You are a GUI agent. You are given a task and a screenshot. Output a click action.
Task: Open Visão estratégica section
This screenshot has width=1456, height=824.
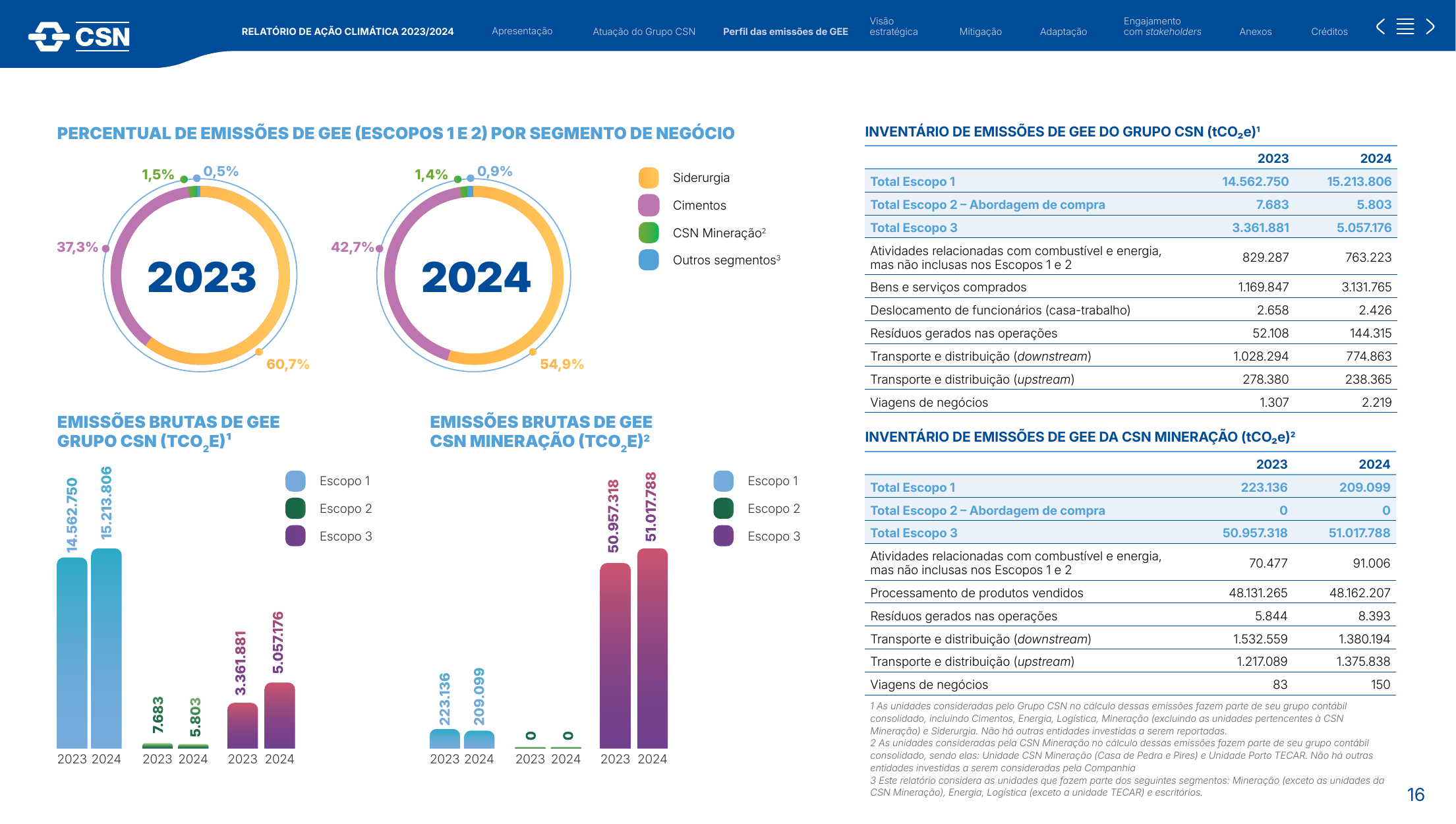point(893,26)
